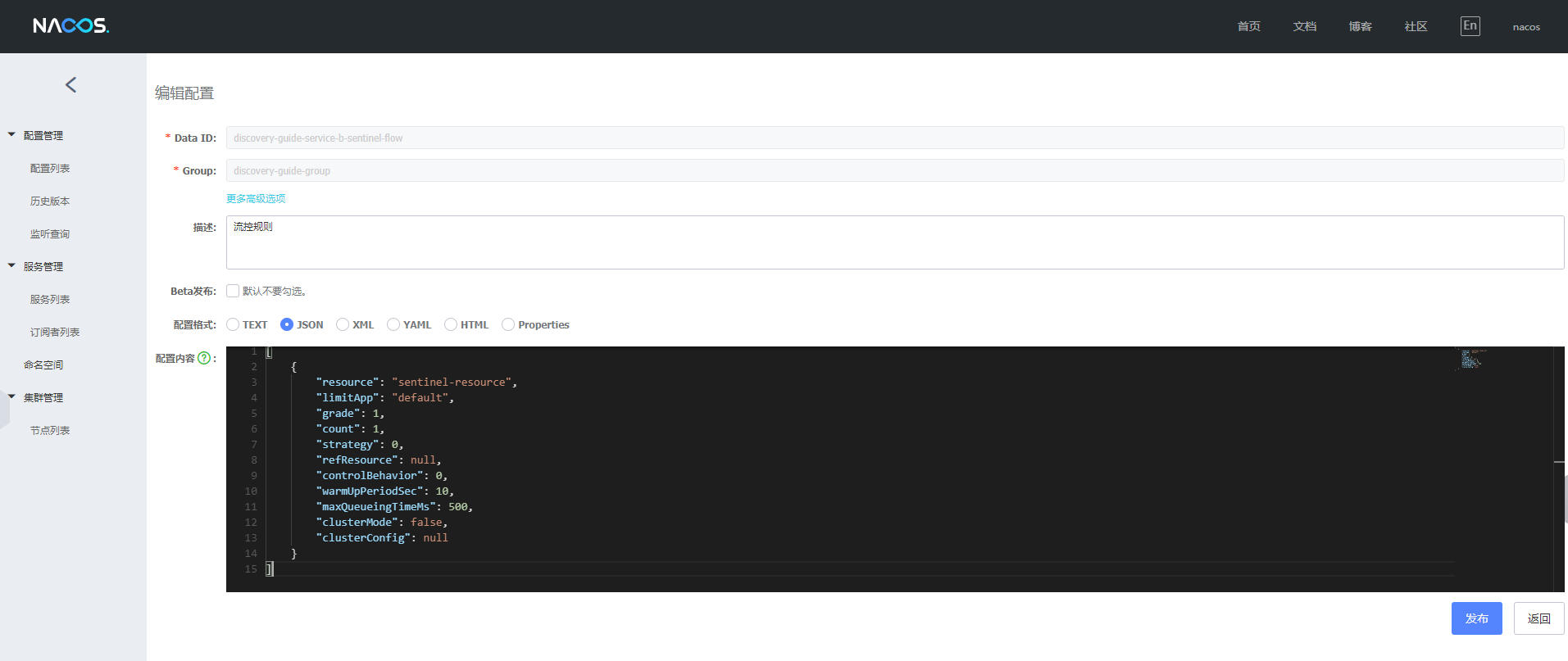
Task: Click the 发布 publish button
Action: pos(1477,618)
